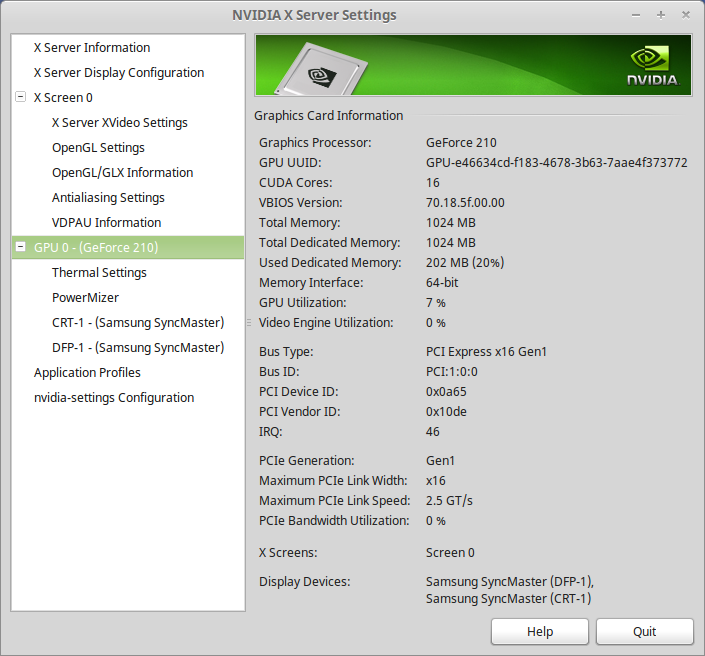Show OpenGL/GLX Information
Screen dimensions: 705x656
coord(122,173)
